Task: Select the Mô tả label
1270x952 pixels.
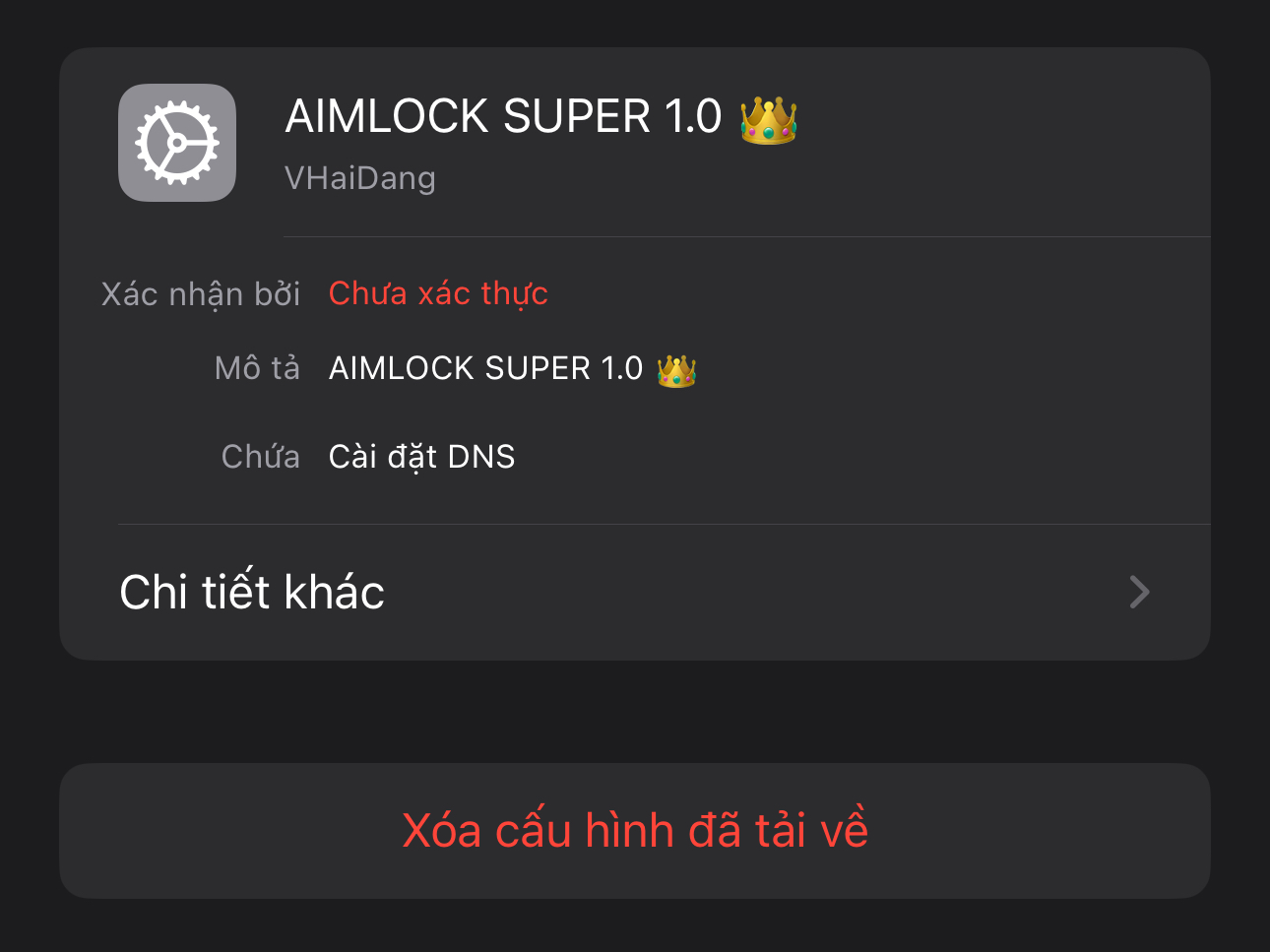Action: [x=258, y=368]
